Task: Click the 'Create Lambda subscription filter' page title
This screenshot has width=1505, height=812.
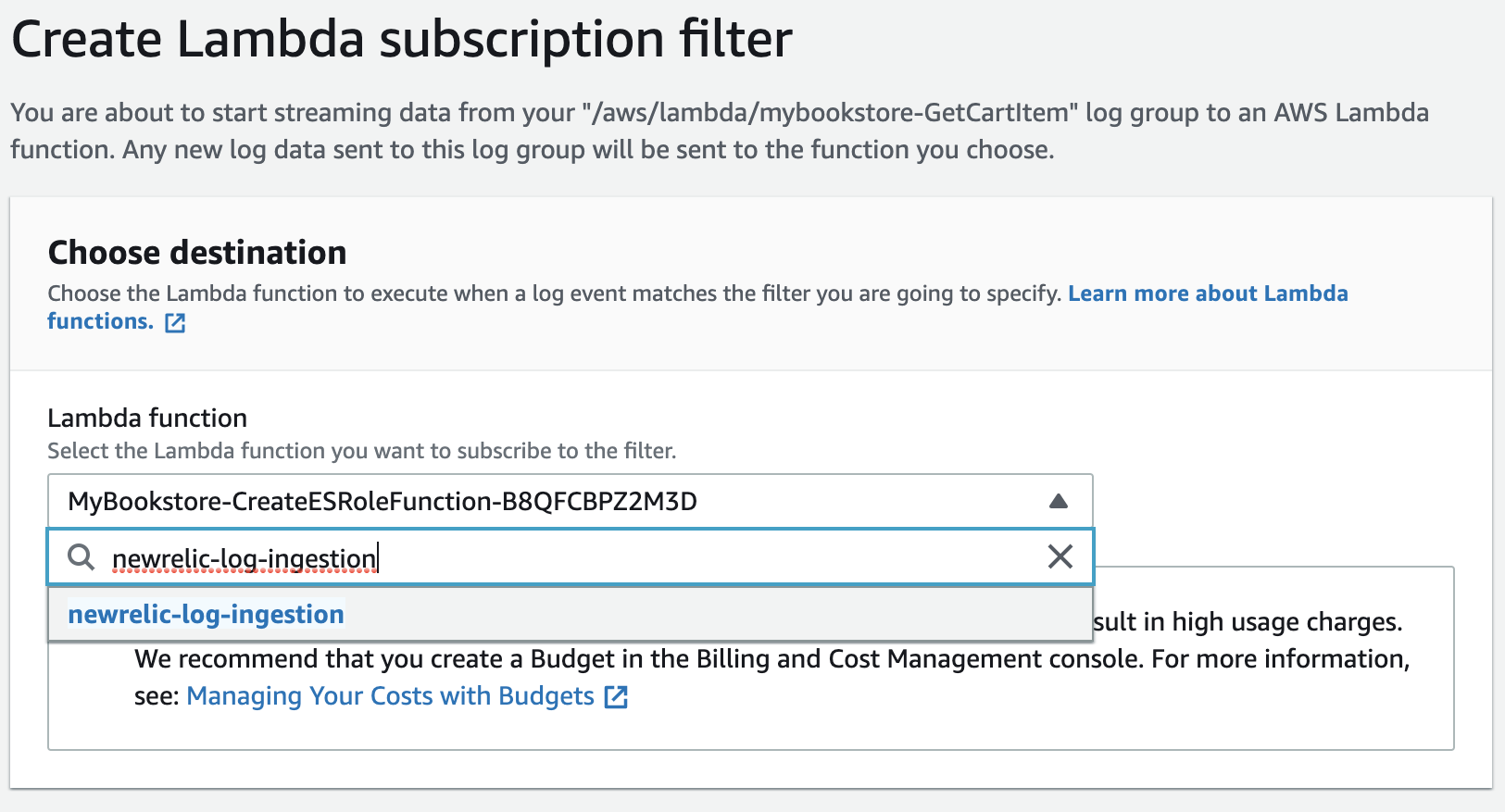Action: [402, 40]
